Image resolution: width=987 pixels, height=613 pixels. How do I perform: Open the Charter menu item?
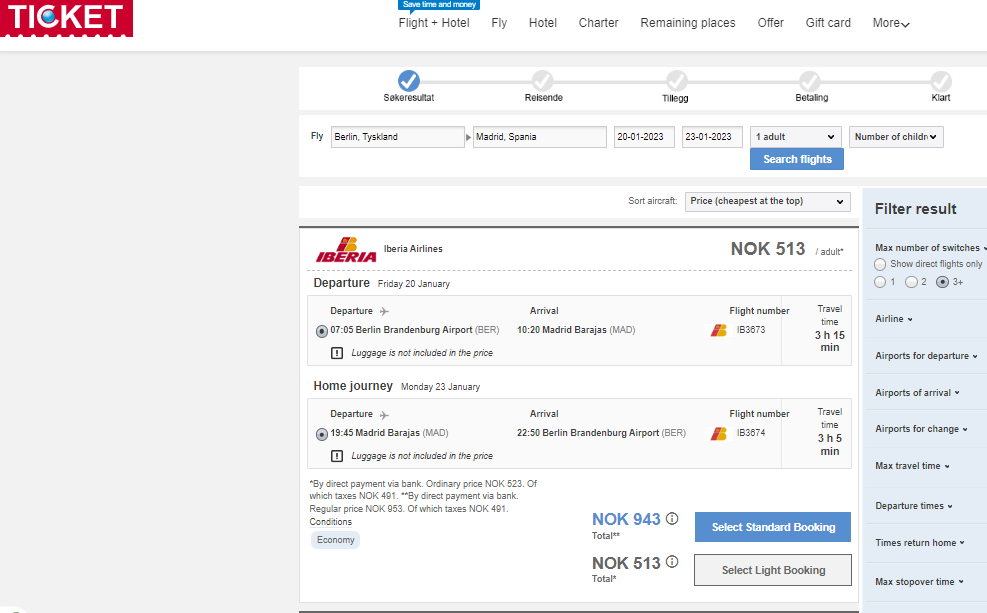click(599, 23)
